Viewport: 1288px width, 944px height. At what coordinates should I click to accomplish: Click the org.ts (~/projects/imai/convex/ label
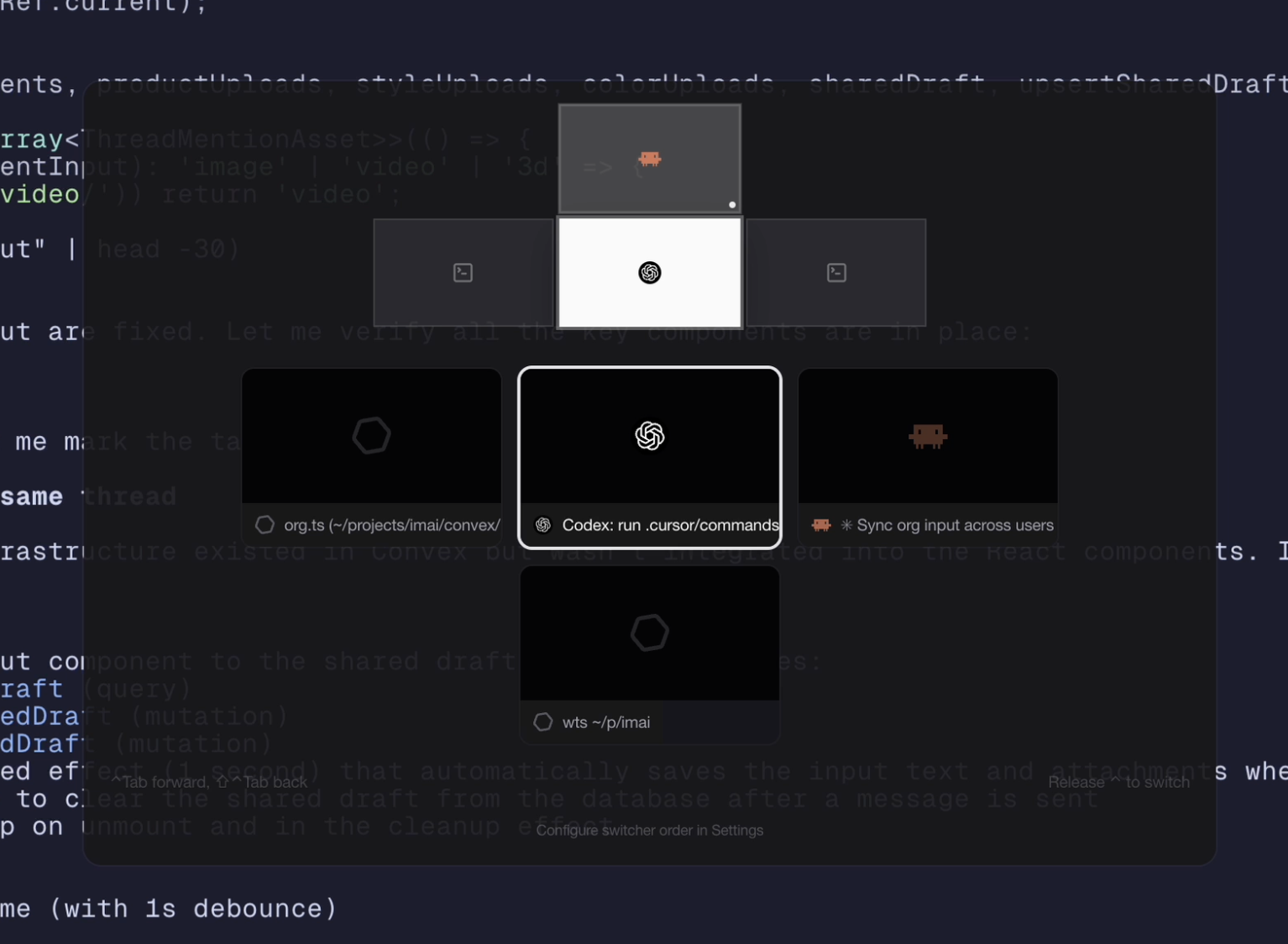pyautogui.click(x=392, y=525)
